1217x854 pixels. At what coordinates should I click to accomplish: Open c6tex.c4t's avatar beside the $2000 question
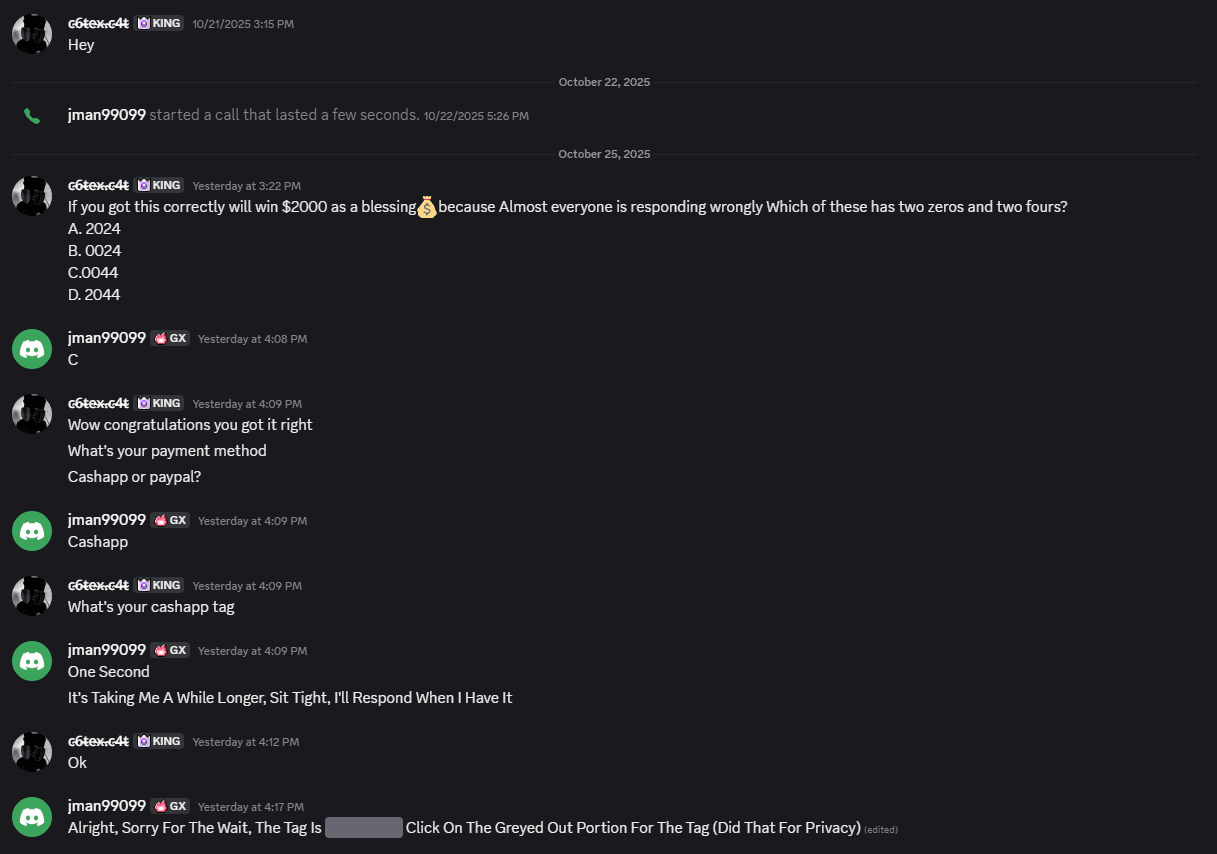(x=32, y=196)
